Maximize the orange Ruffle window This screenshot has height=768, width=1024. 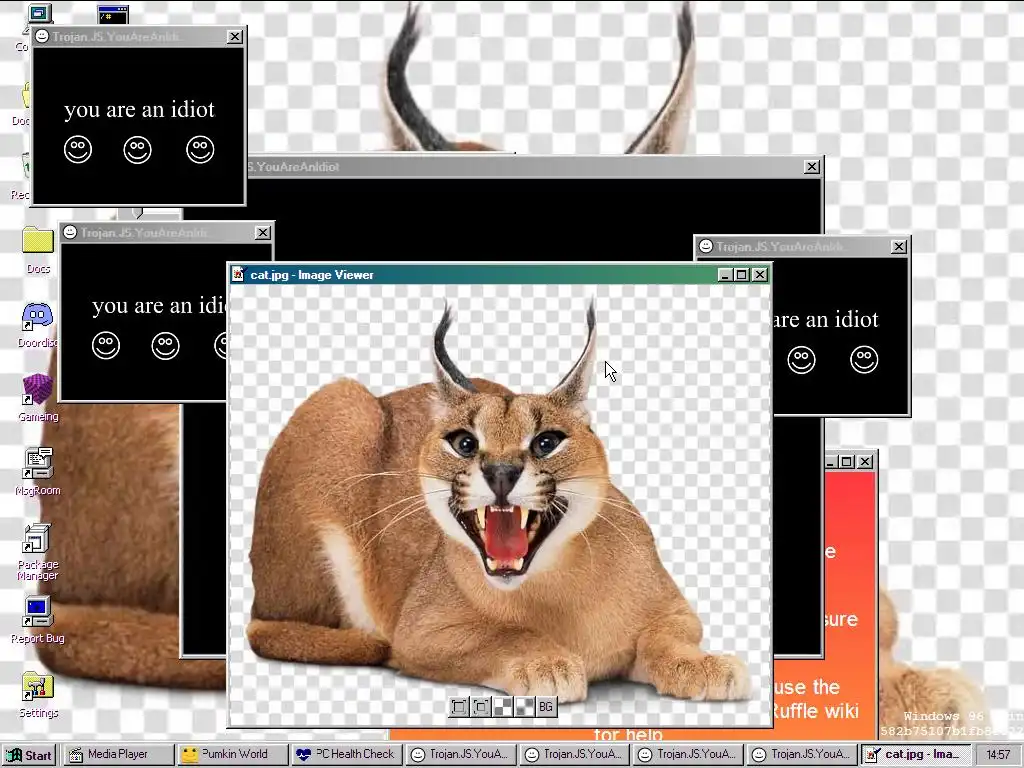pos(847,462)
